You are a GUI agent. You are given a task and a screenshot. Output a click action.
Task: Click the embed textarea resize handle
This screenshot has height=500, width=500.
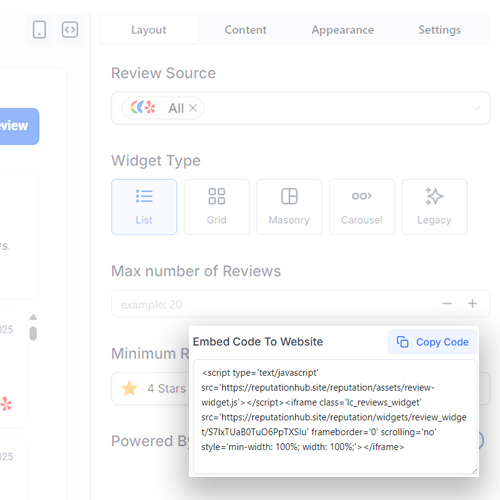point(474,471)
